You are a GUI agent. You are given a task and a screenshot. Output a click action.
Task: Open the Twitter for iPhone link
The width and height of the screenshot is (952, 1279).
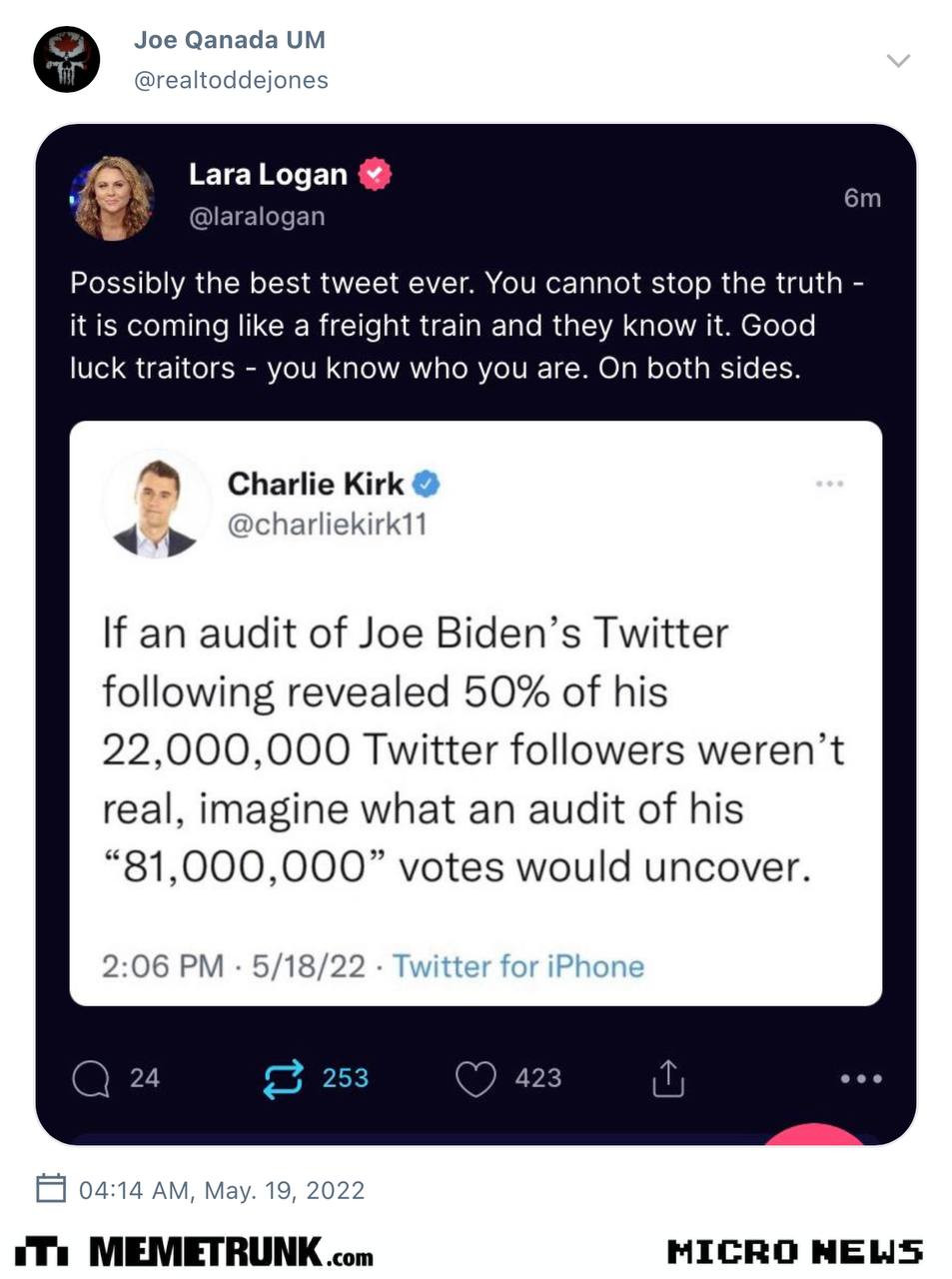coord(517,966)
